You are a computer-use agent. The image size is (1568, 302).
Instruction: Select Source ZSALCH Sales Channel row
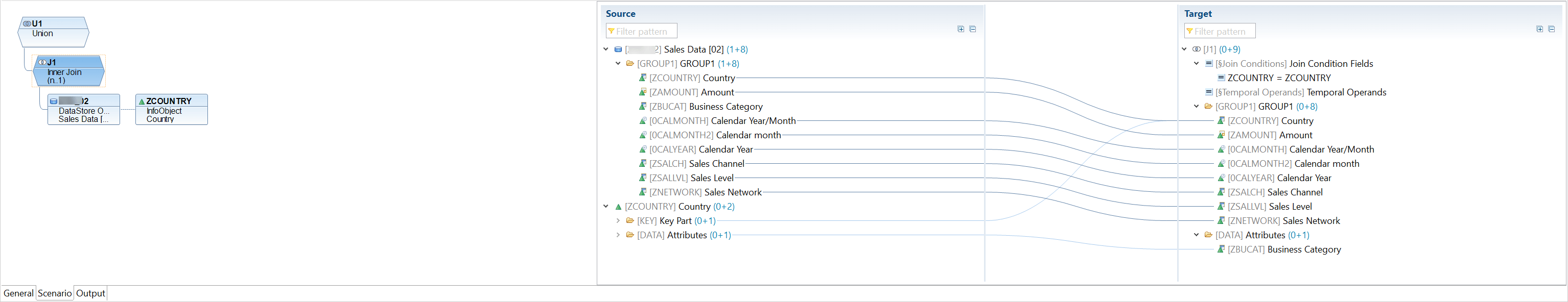(x=691, y=163)
